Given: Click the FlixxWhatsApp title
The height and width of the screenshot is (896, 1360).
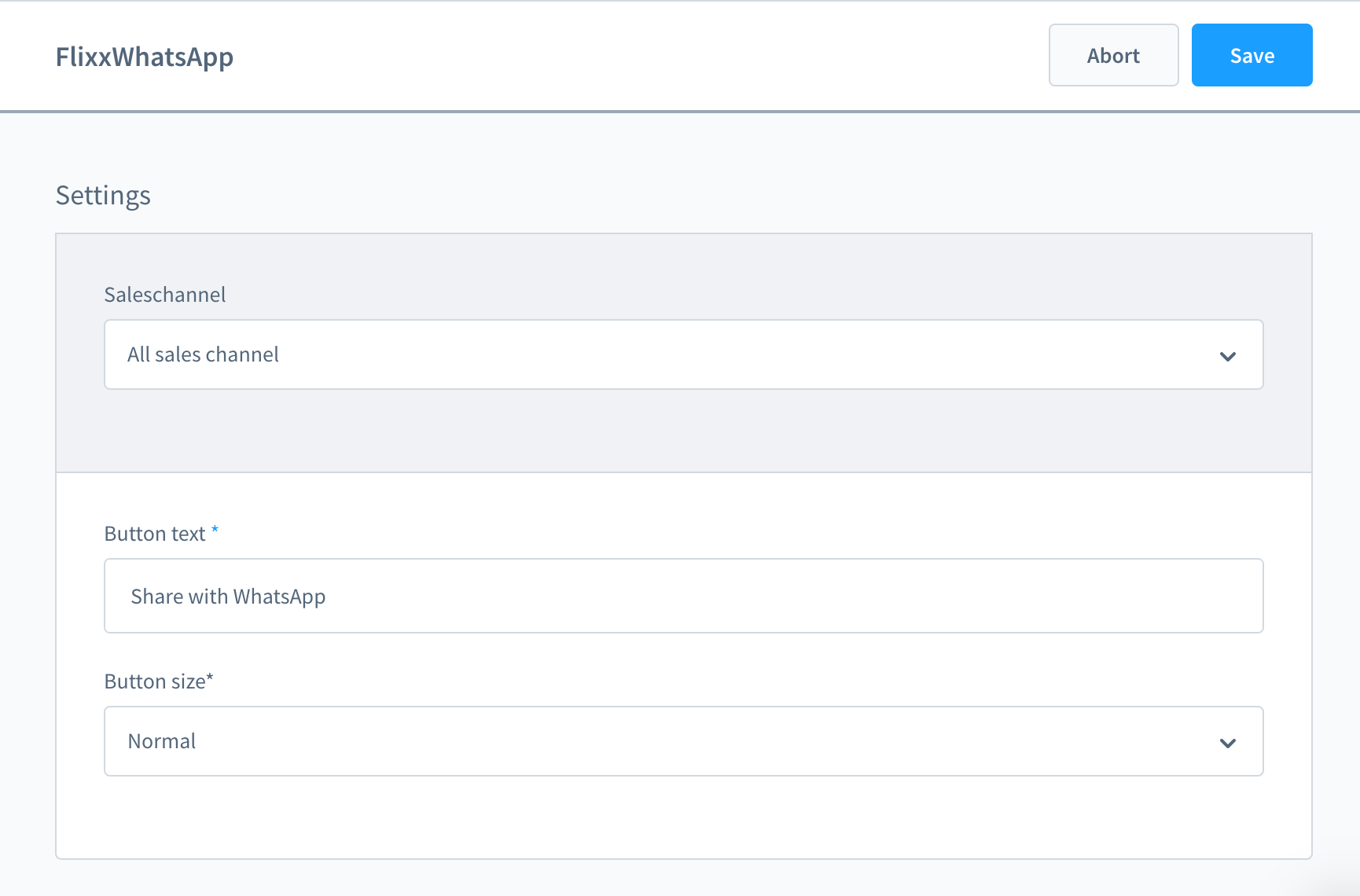Looking at the screenshot, I should coord(145,57).
